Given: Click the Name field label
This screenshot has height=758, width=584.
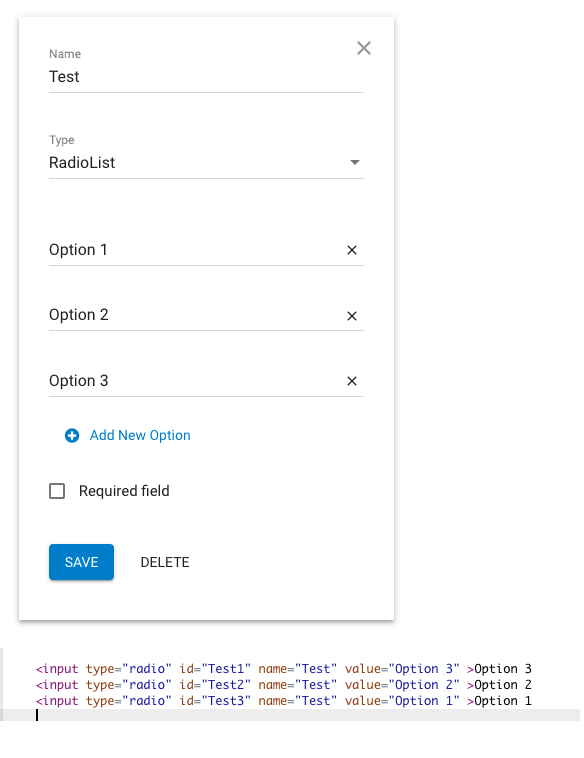Looking at the screenshot, I should pos(65,54).
